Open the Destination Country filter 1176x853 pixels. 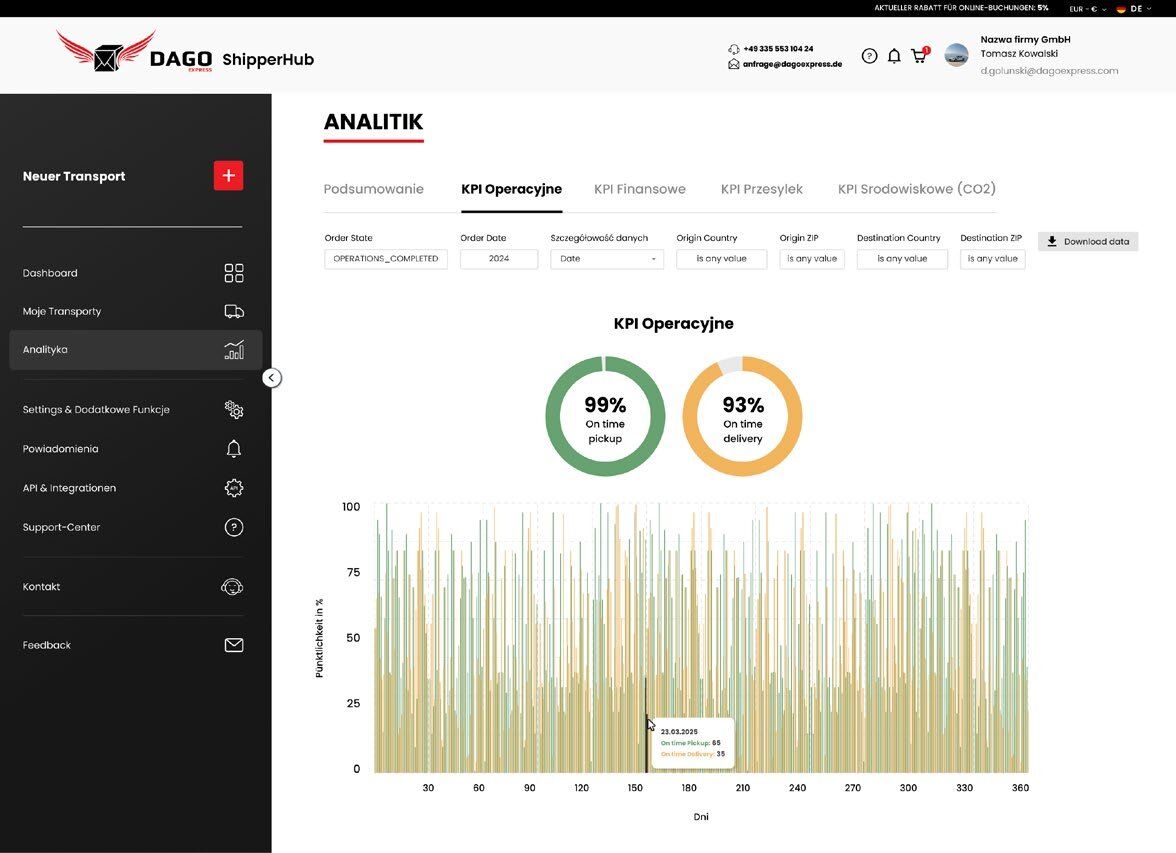coord(902,259)
